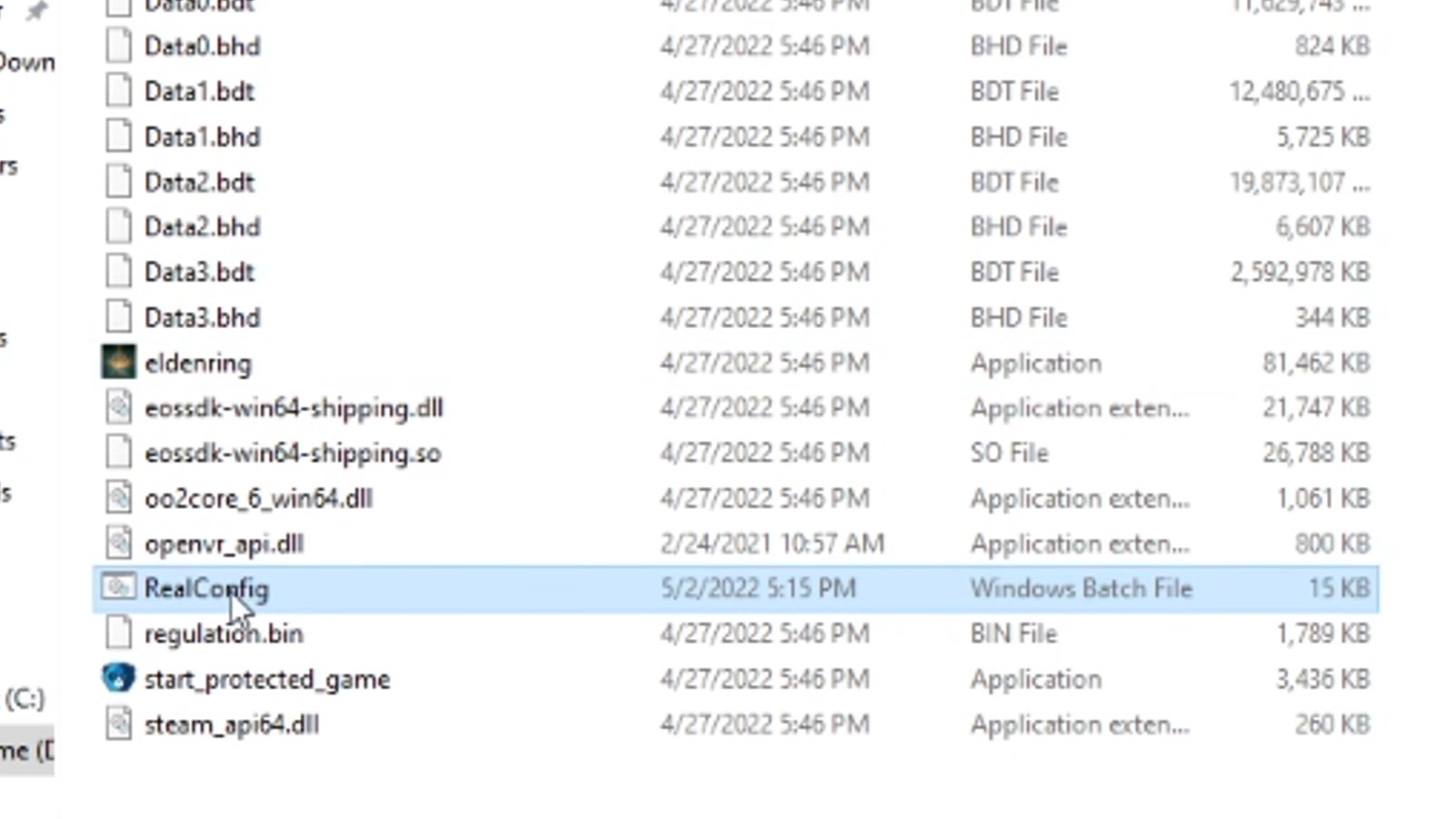Select the Data0.bhd file

coord(202,46)
